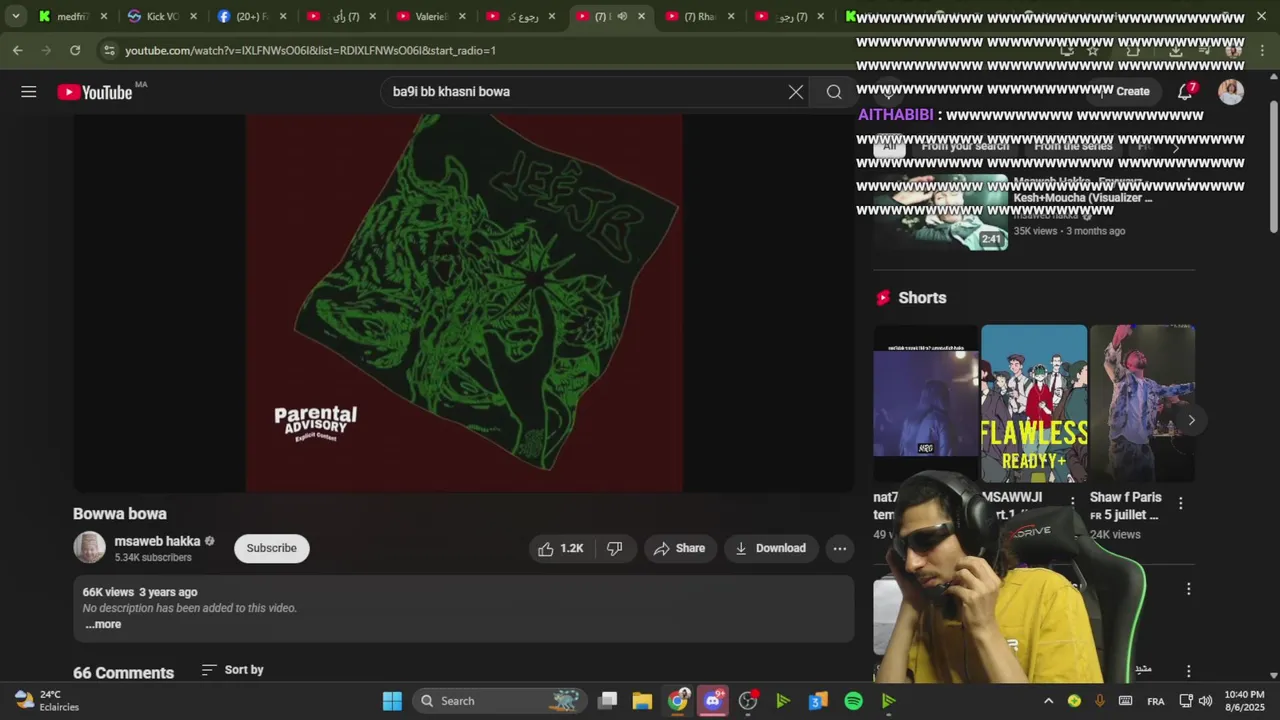
Task: Go to YouTube home via the logo
Action: pyautogui.click(x=95, y=92)
